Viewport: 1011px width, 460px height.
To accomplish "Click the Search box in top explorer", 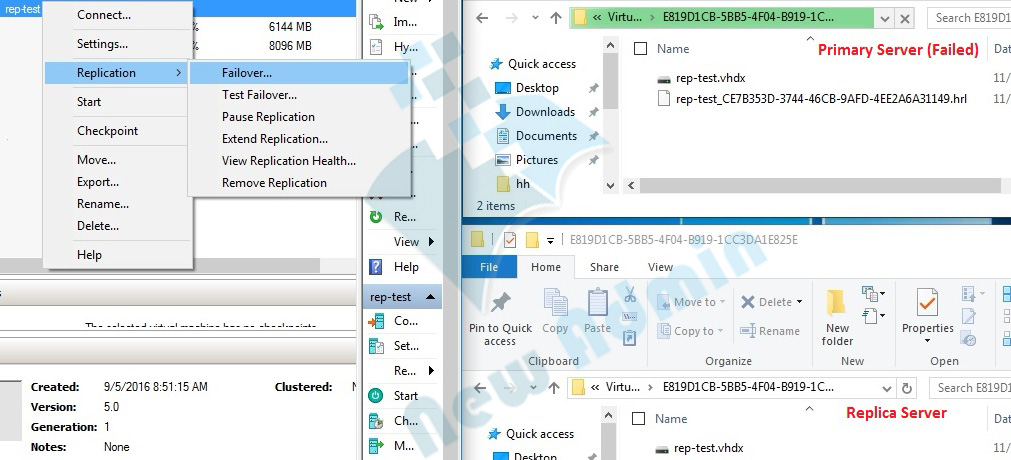I will pyautogui.click(x=968, y=18).
